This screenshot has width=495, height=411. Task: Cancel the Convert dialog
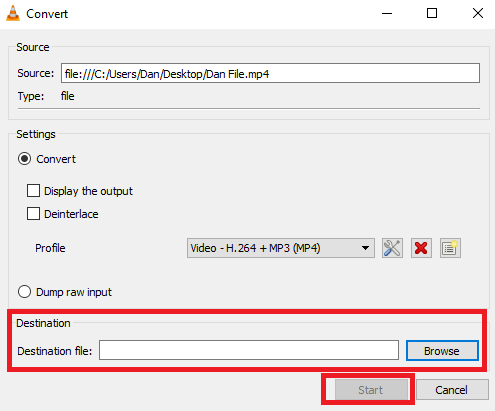[452, 390]
